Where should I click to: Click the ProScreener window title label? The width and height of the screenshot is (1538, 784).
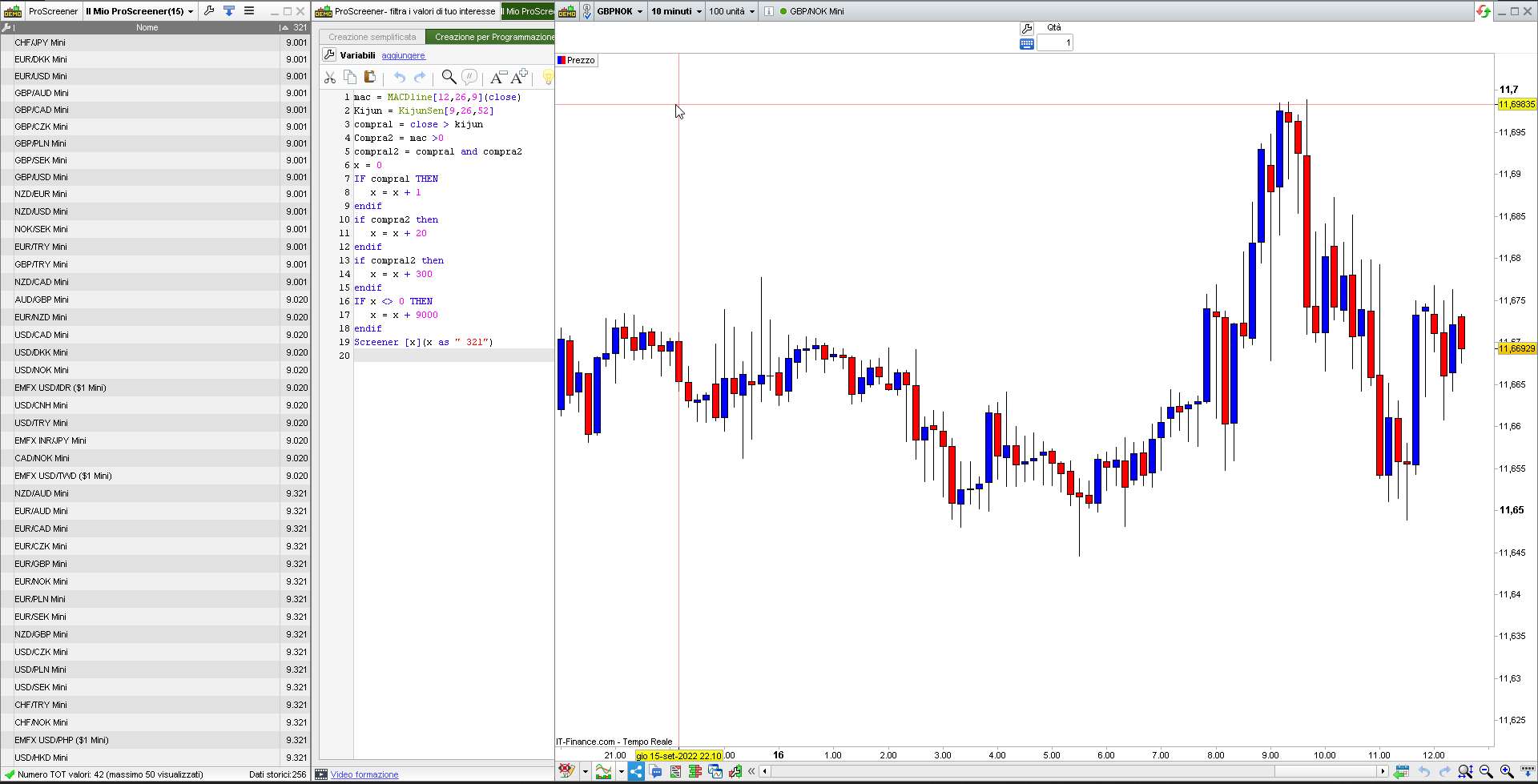(x=53, y=11)
